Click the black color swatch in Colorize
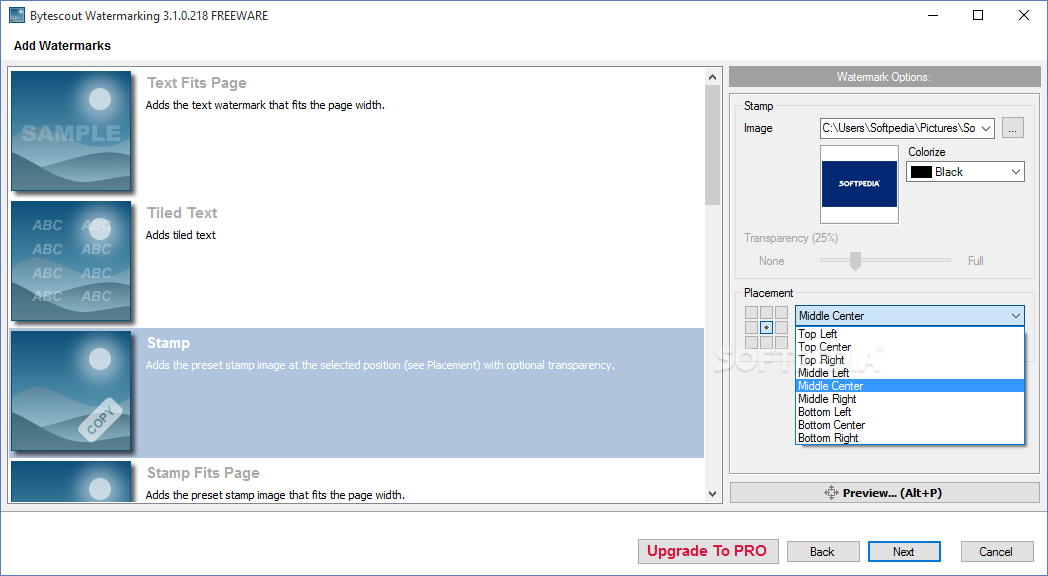This screenshot has height=576, width=1048. tap(921, 172)
